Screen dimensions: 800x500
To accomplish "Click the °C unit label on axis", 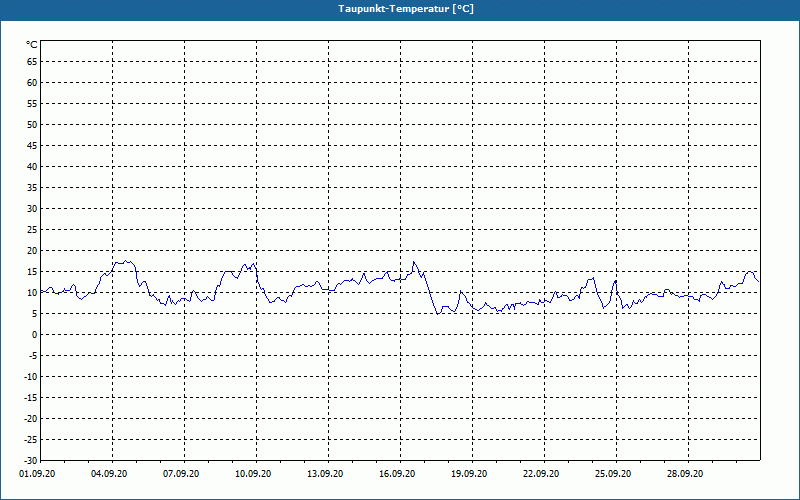I will click(32, 45).
